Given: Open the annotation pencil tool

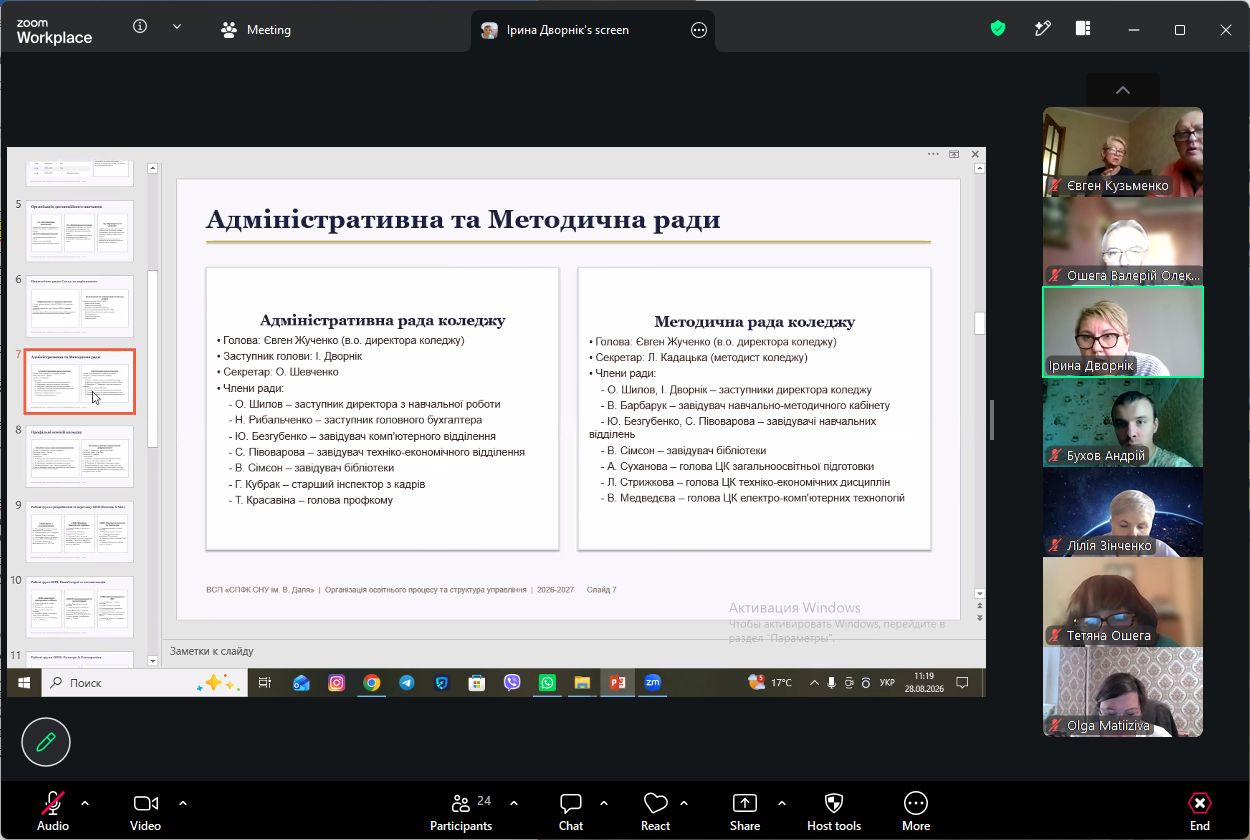Looking at the screenshot, I should click(x=46, y=742).
